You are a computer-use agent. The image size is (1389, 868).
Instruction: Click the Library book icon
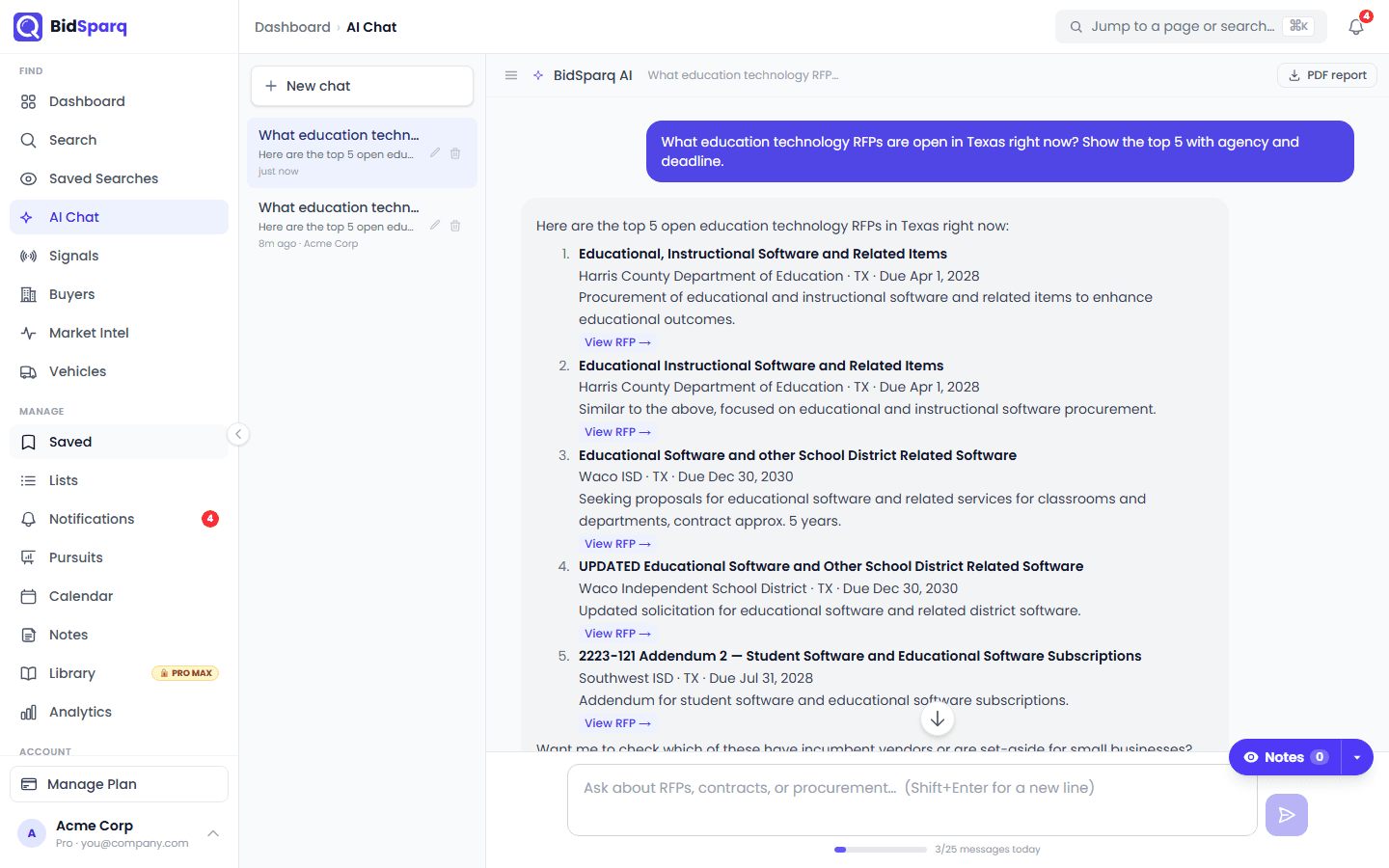pyautogui.click(x=29, y=673)
